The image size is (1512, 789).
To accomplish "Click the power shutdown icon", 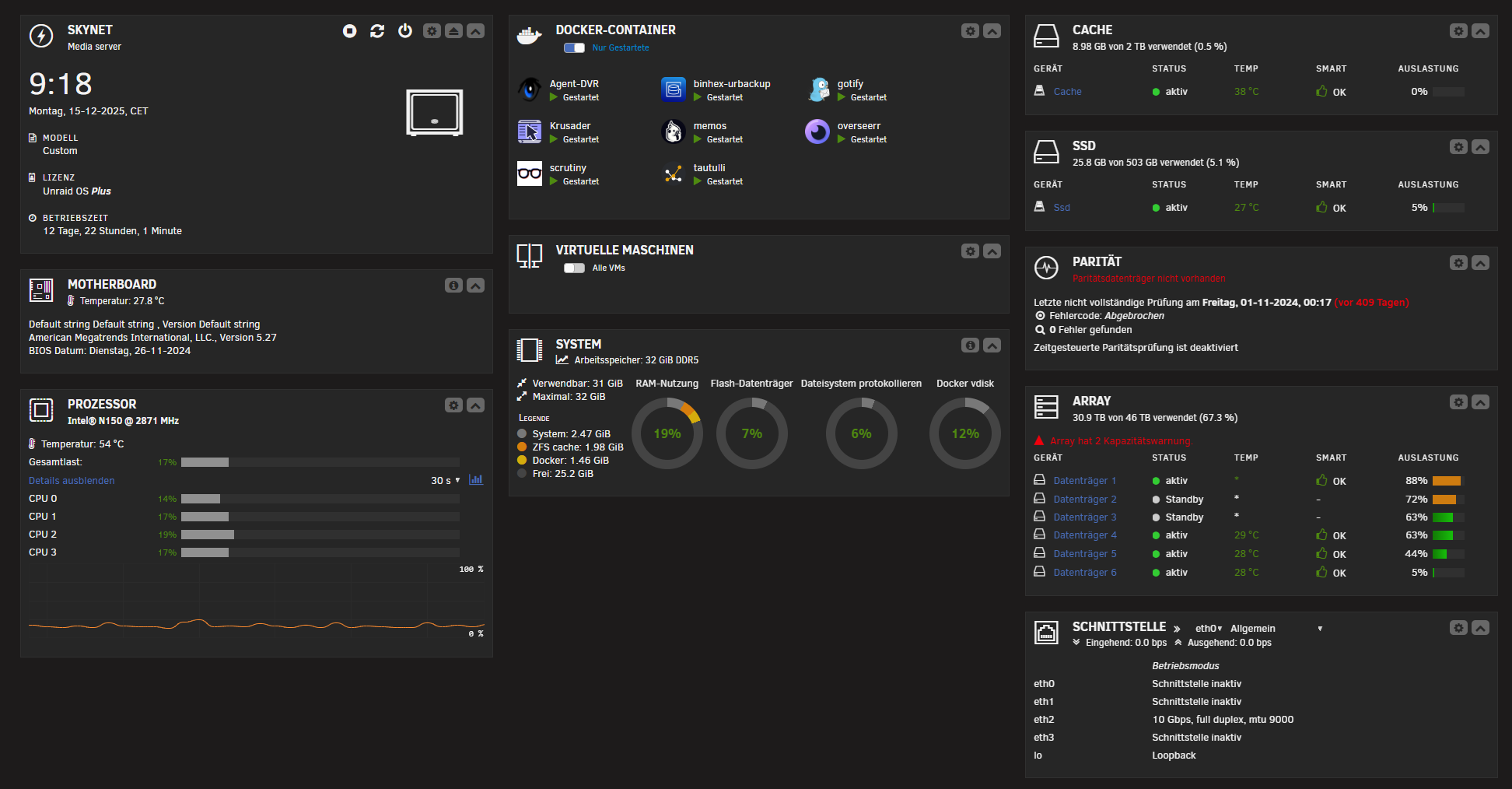I will click(405, 31).
